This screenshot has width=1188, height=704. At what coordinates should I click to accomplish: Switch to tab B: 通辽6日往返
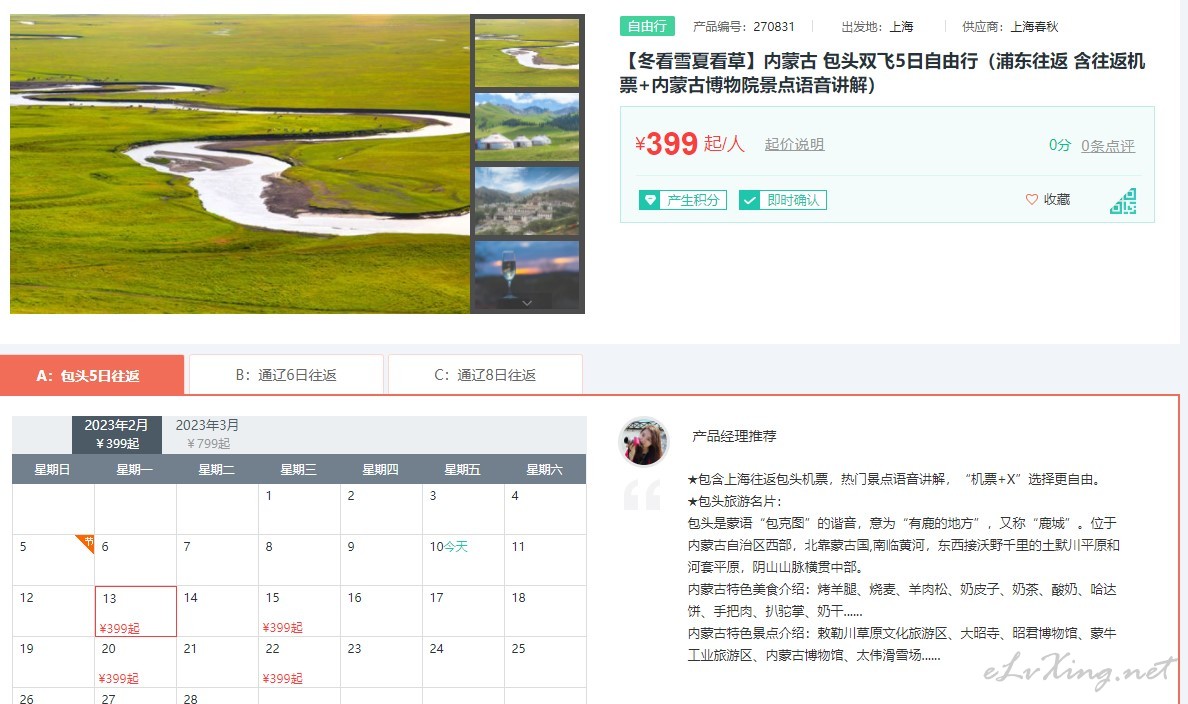[286, 375]
